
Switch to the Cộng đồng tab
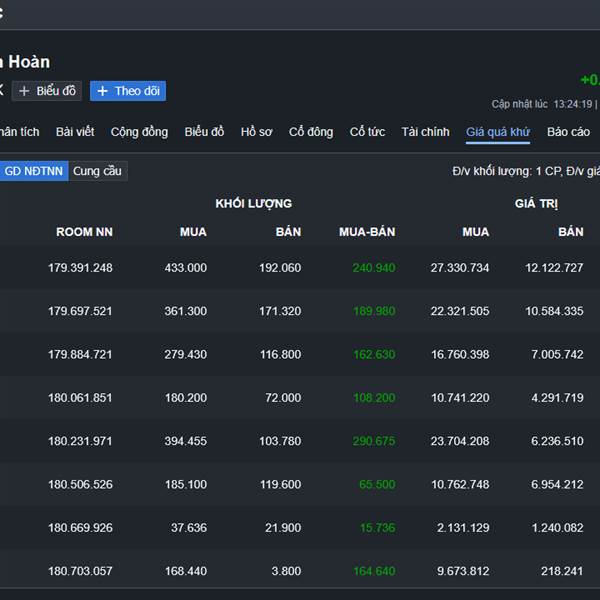[139, 132]
